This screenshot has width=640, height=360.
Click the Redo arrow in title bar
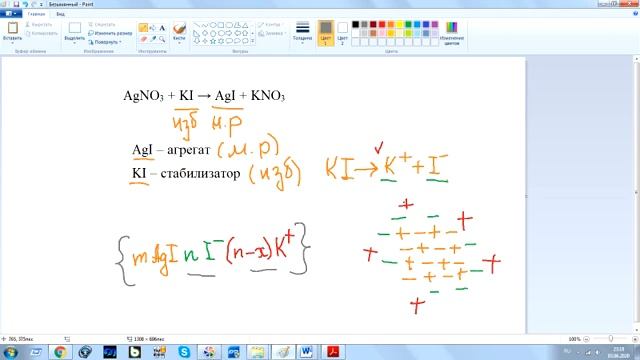tap(33, 4)
